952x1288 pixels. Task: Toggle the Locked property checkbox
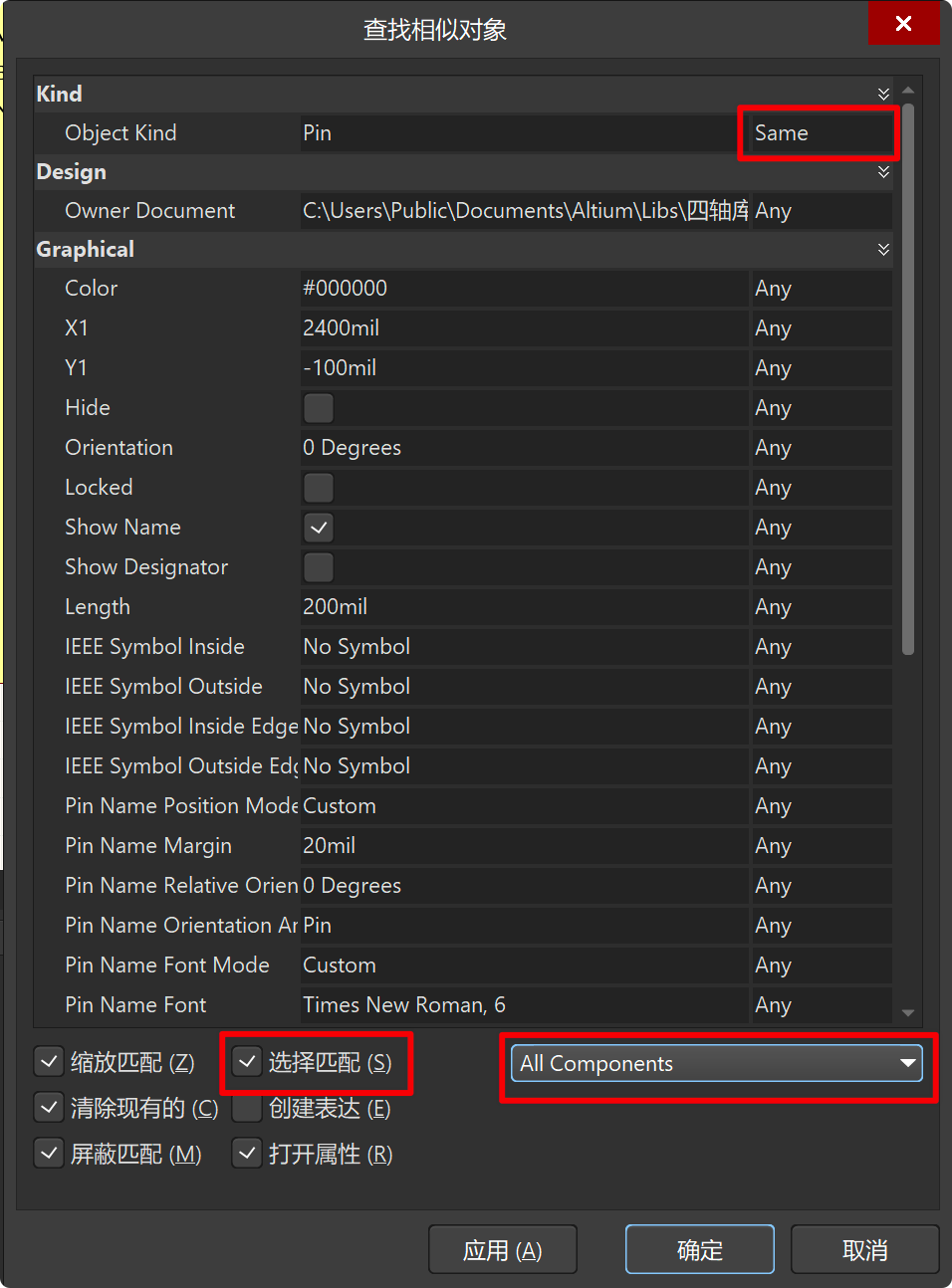point(319,488)
